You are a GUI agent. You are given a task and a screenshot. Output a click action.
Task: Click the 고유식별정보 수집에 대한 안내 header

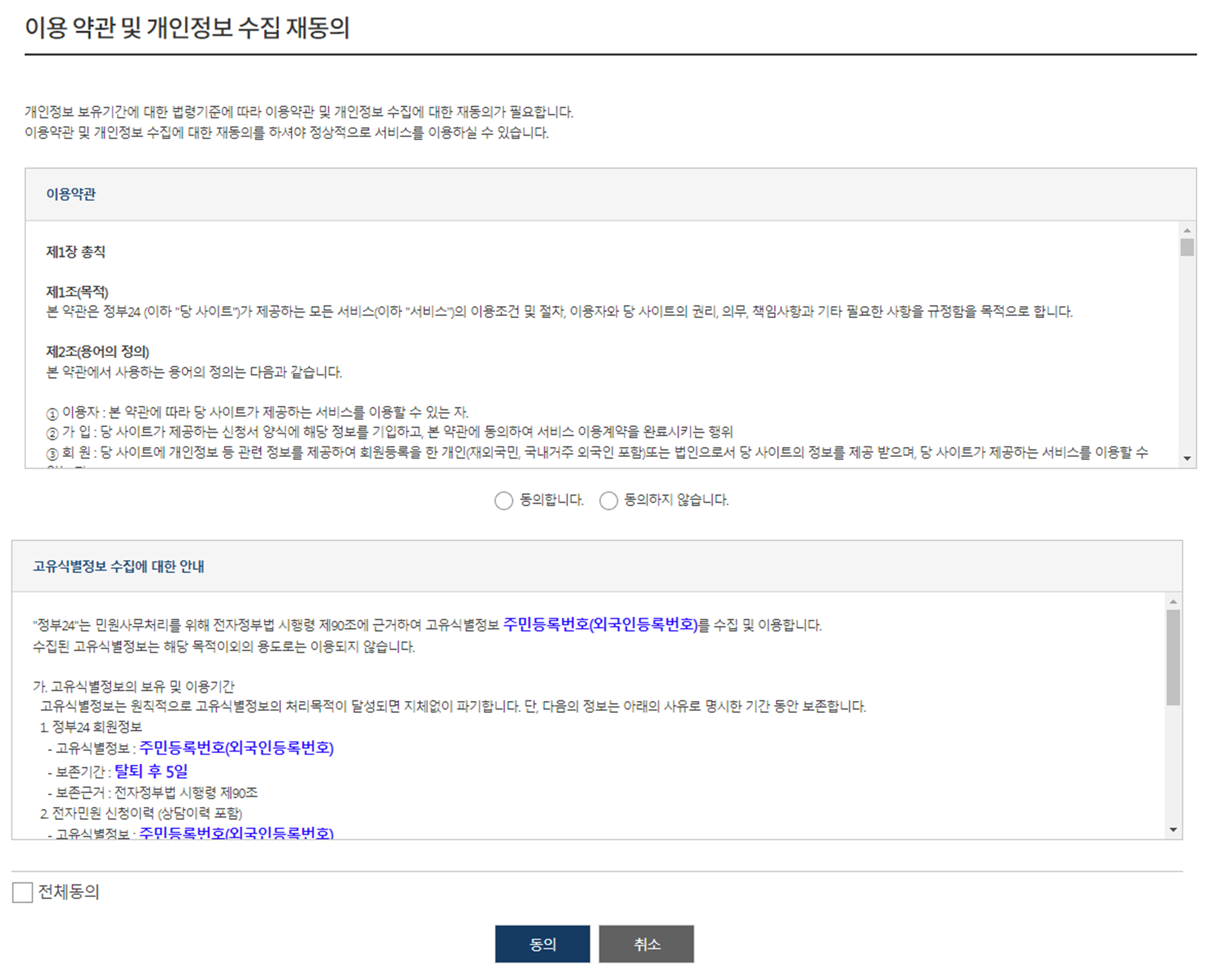pyautogui.click(x=597, y=567)
